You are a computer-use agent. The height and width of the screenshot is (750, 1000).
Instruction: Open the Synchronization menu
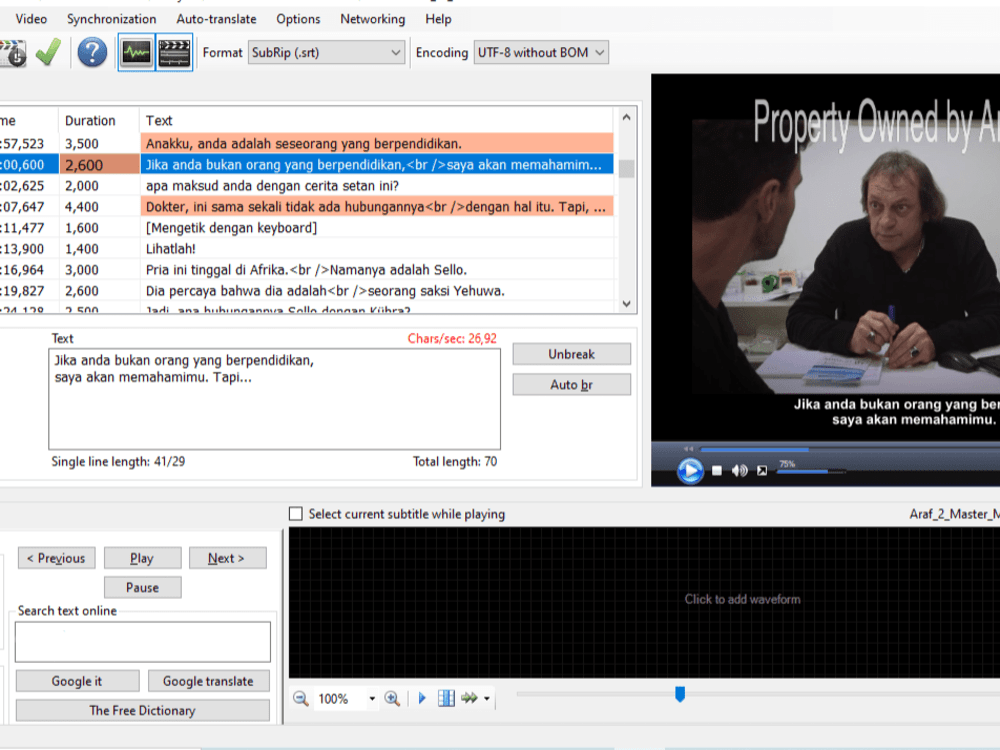click(112, 19)
